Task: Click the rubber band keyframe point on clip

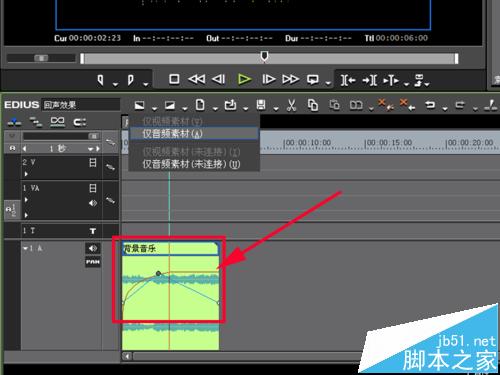Action: coord(159,274)
